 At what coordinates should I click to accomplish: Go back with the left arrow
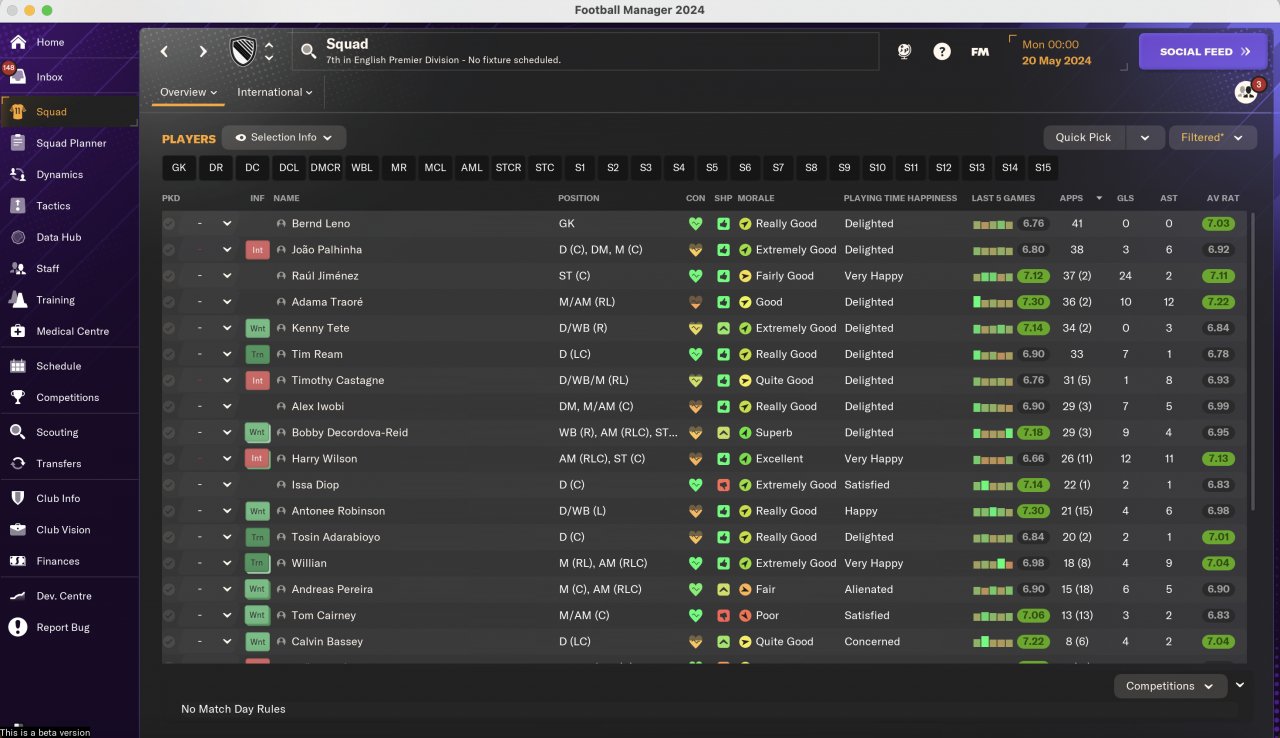pyautogui.click(x=165, y=51)
